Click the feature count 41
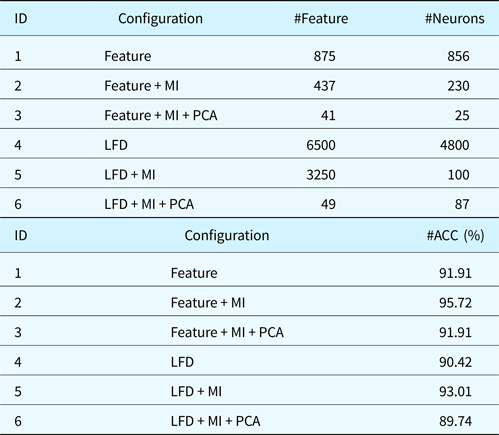Viewport: 499px width, 435px height. (x=328, y=115)
